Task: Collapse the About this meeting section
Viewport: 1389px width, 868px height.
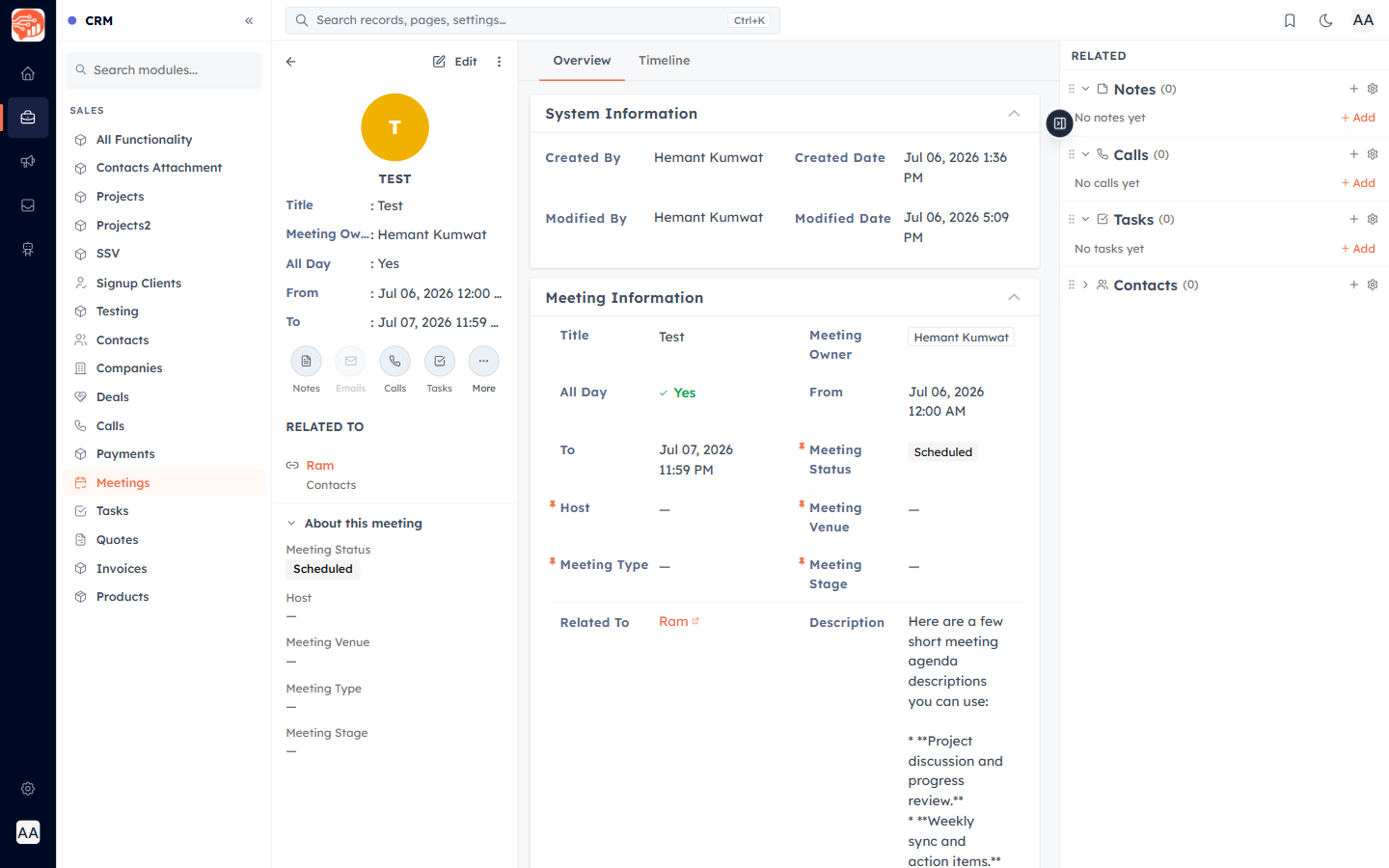Action: (291, 524)
